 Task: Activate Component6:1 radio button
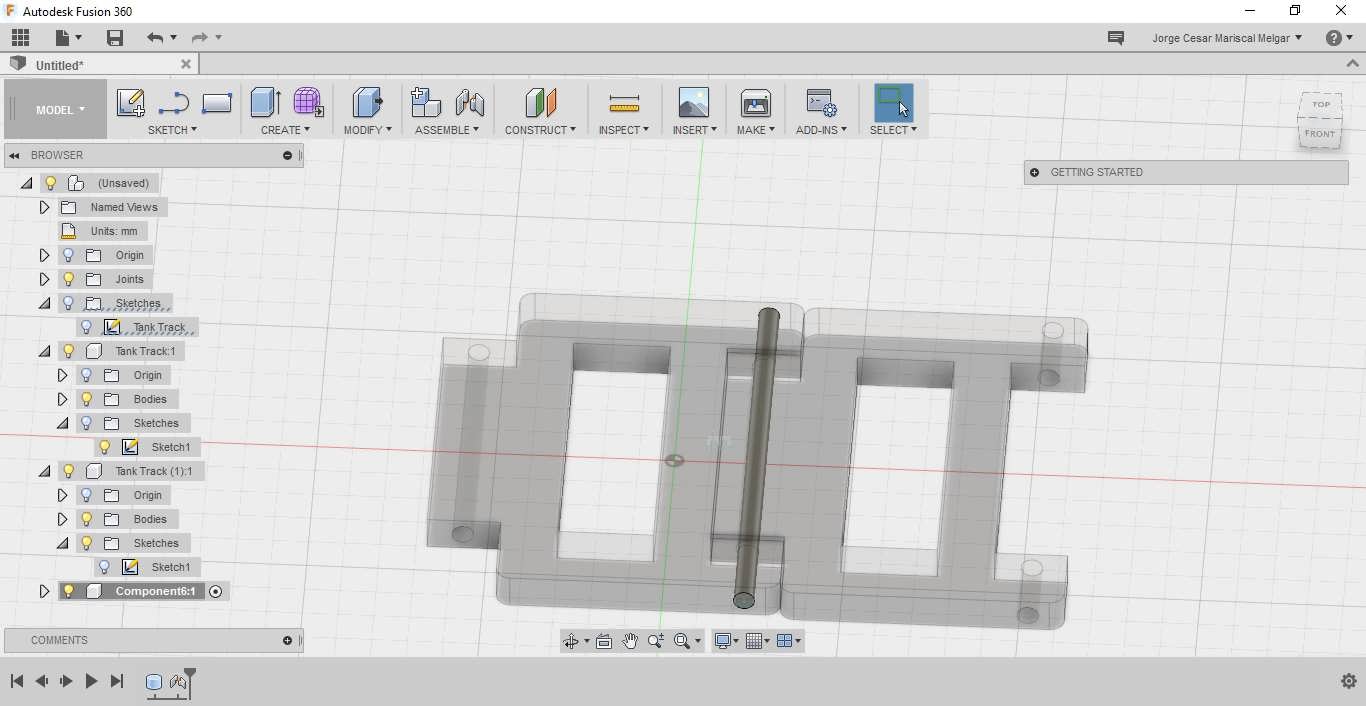(215, 591)
